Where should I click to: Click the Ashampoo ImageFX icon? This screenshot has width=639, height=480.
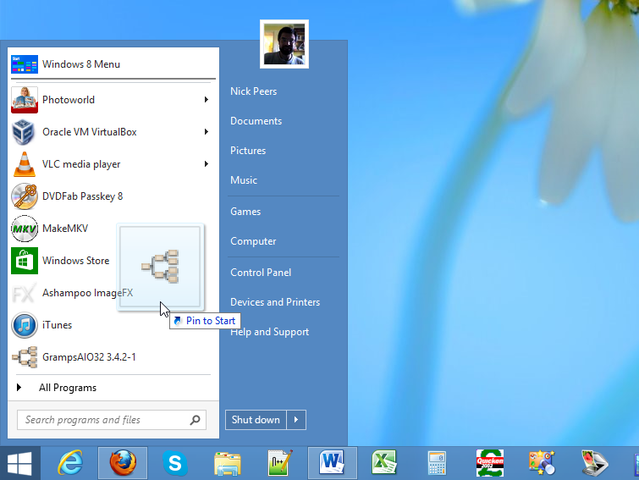(24, 293)
